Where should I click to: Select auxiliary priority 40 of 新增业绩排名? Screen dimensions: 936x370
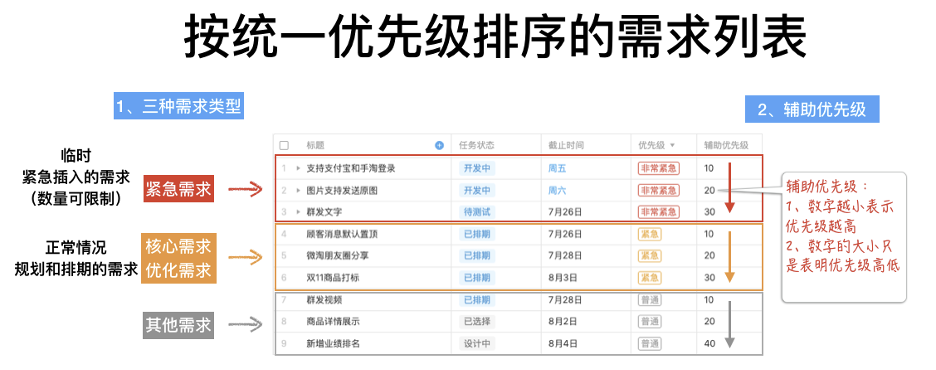click(x=709, y=344)
